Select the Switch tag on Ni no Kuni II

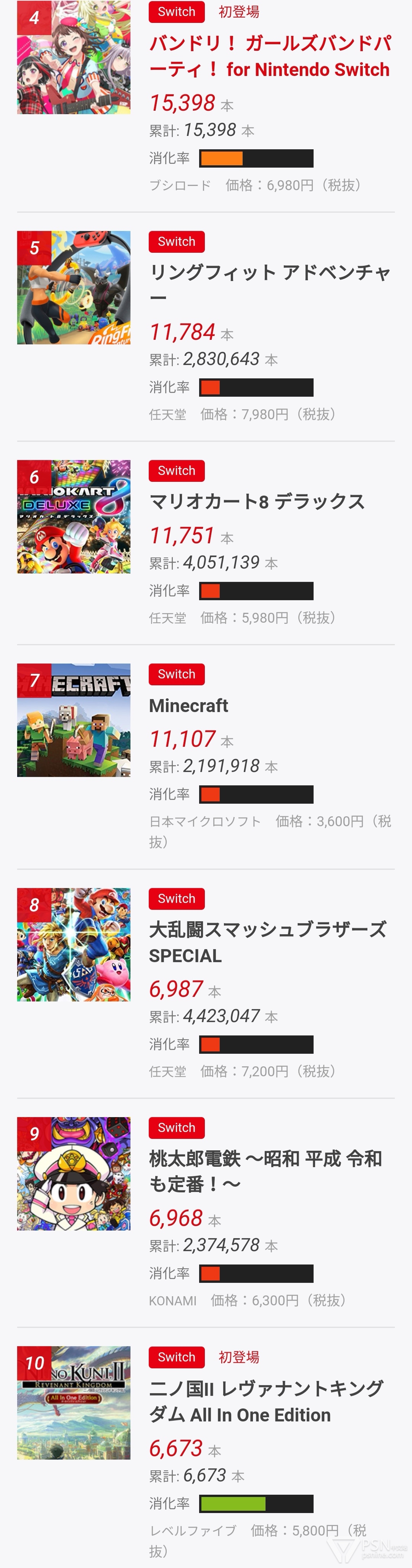pyautogui.click(x=177, y=1357)
